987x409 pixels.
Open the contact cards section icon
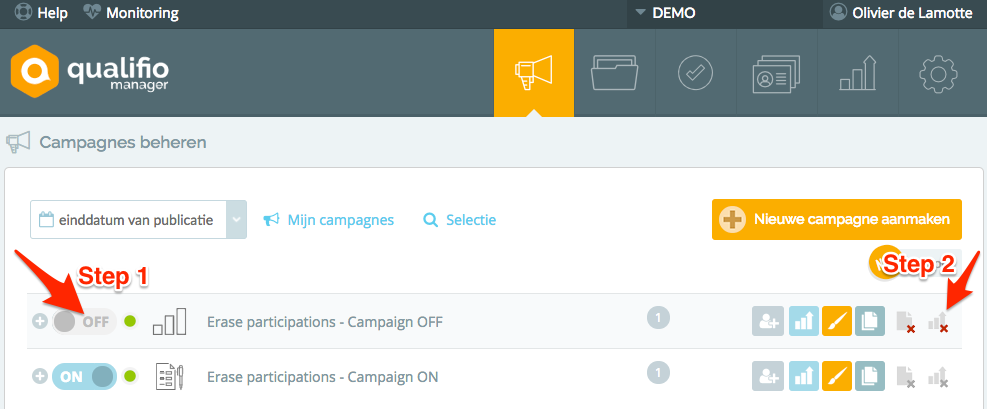(x=776, y=73)
